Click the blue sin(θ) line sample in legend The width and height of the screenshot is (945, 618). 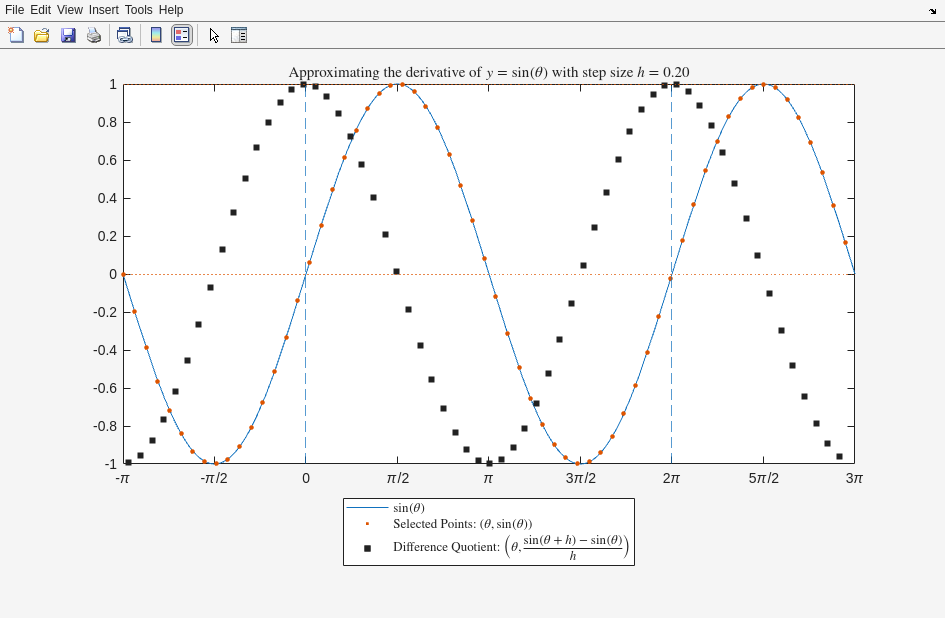(x=367, y=508)
